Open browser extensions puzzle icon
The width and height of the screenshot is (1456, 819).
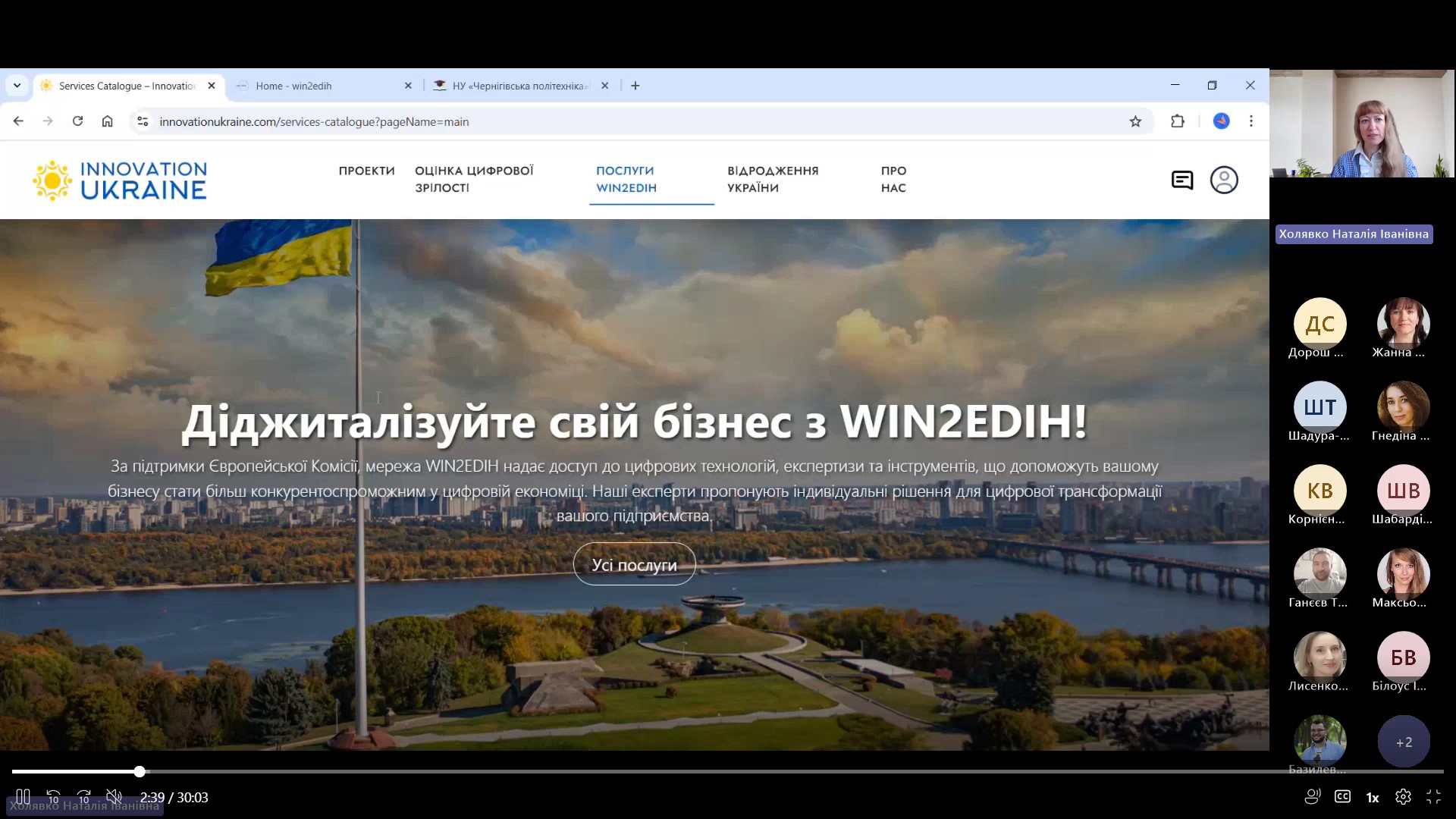tap(1178, 121)
